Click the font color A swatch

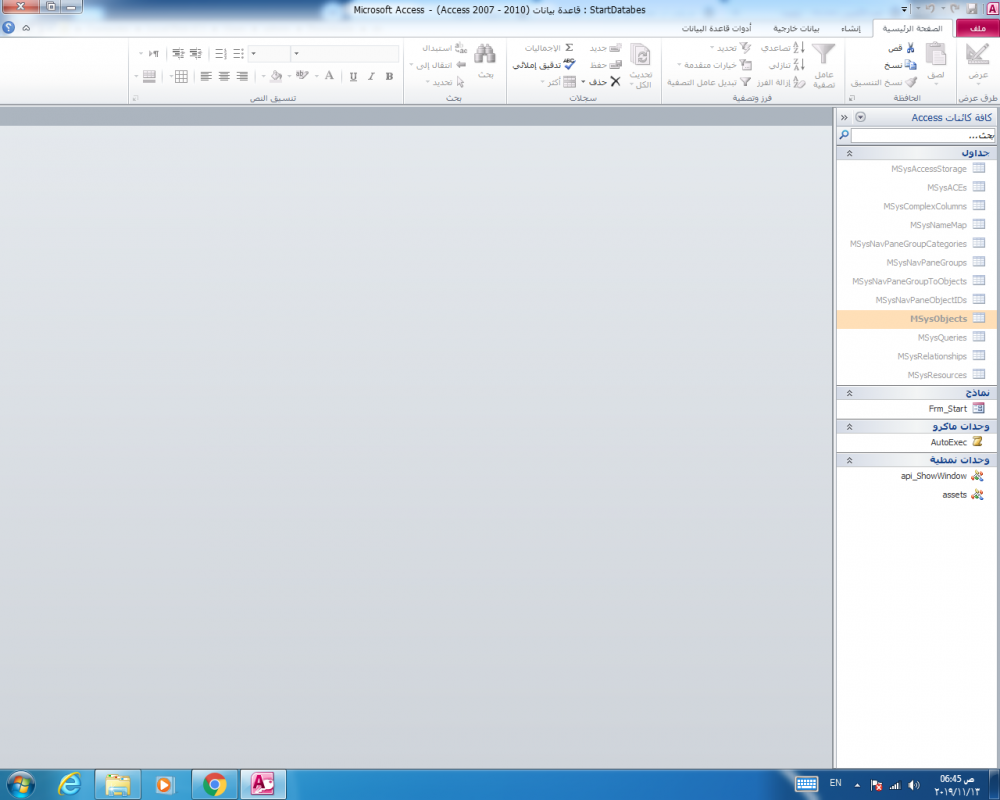(329, 77)
